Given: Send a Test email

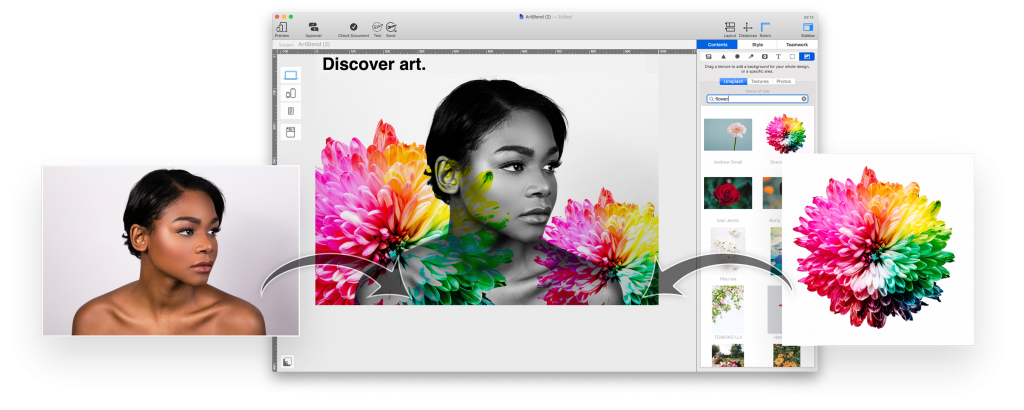Looking at the screenshot, I should 377,27.
